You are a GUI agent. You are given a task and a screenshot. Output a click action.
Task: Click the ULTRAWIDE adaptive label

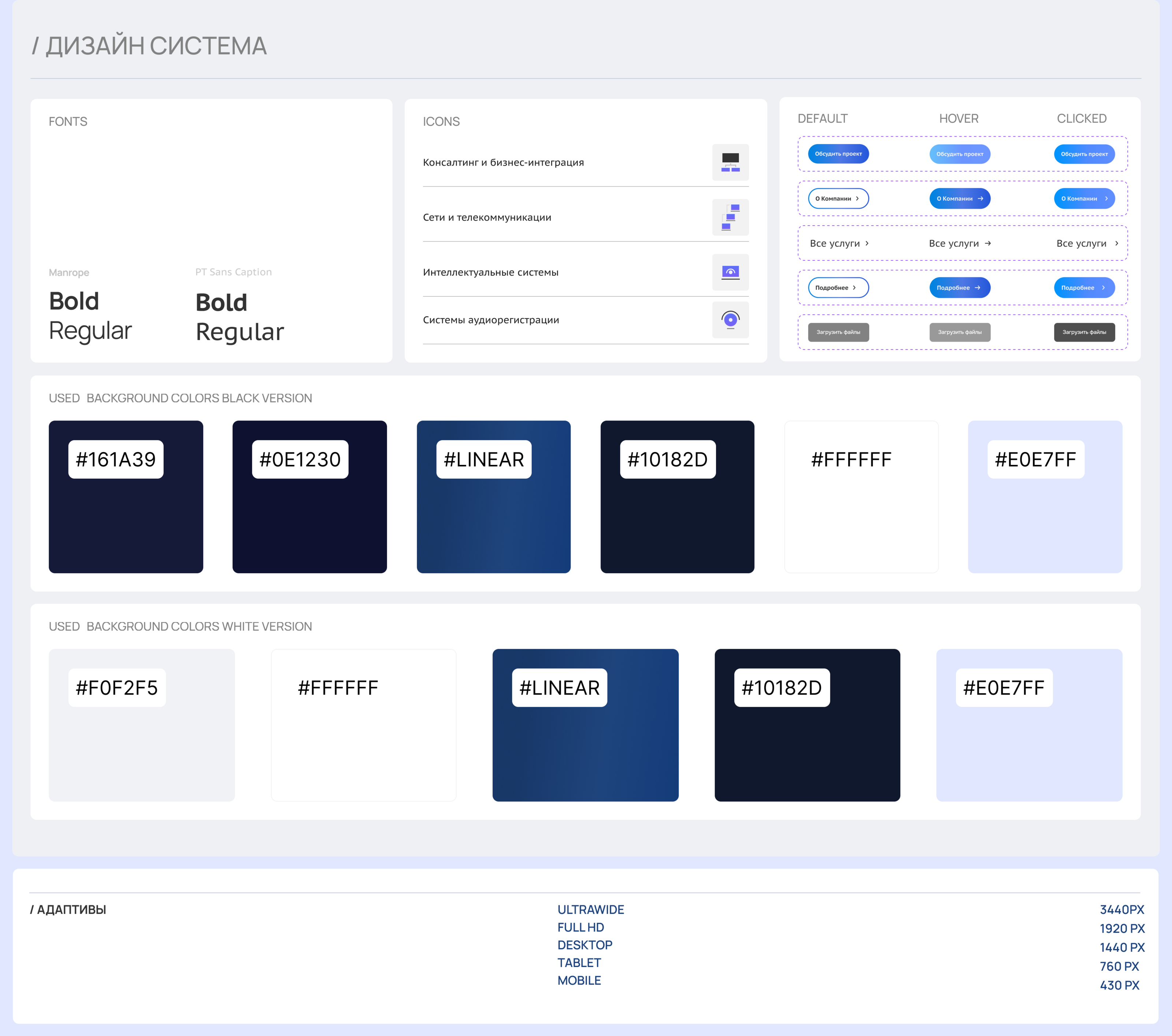[591, 909]
